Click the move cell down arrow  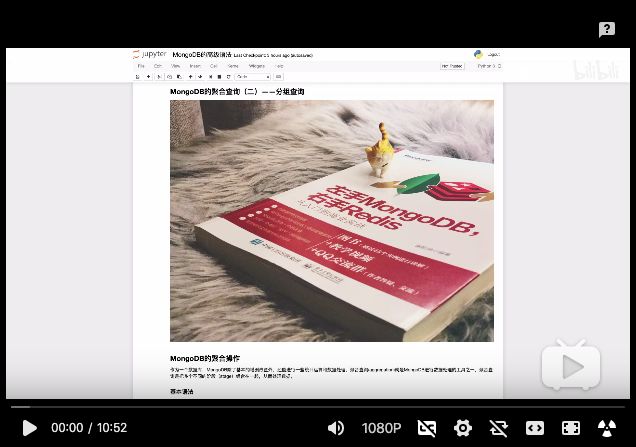point(200,77)
